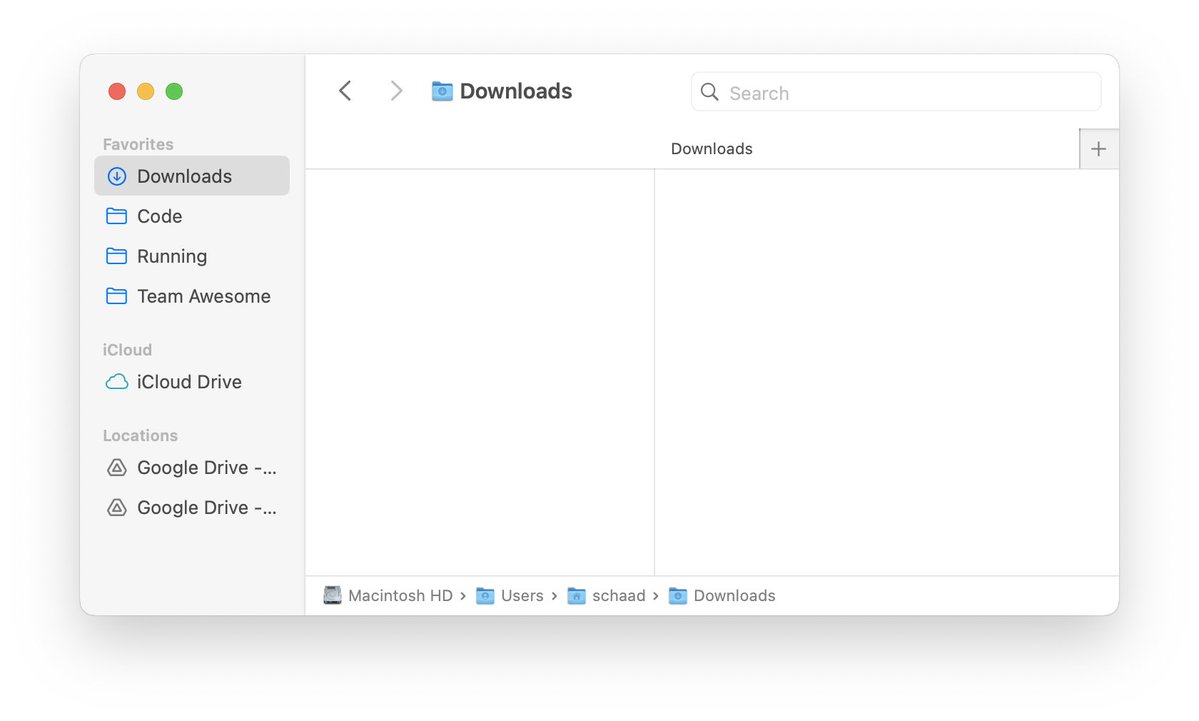The width and height of the screenshot is (1199, 721).
Task: Open Team Awesome folder in sidebar
Action: [192, 296]
